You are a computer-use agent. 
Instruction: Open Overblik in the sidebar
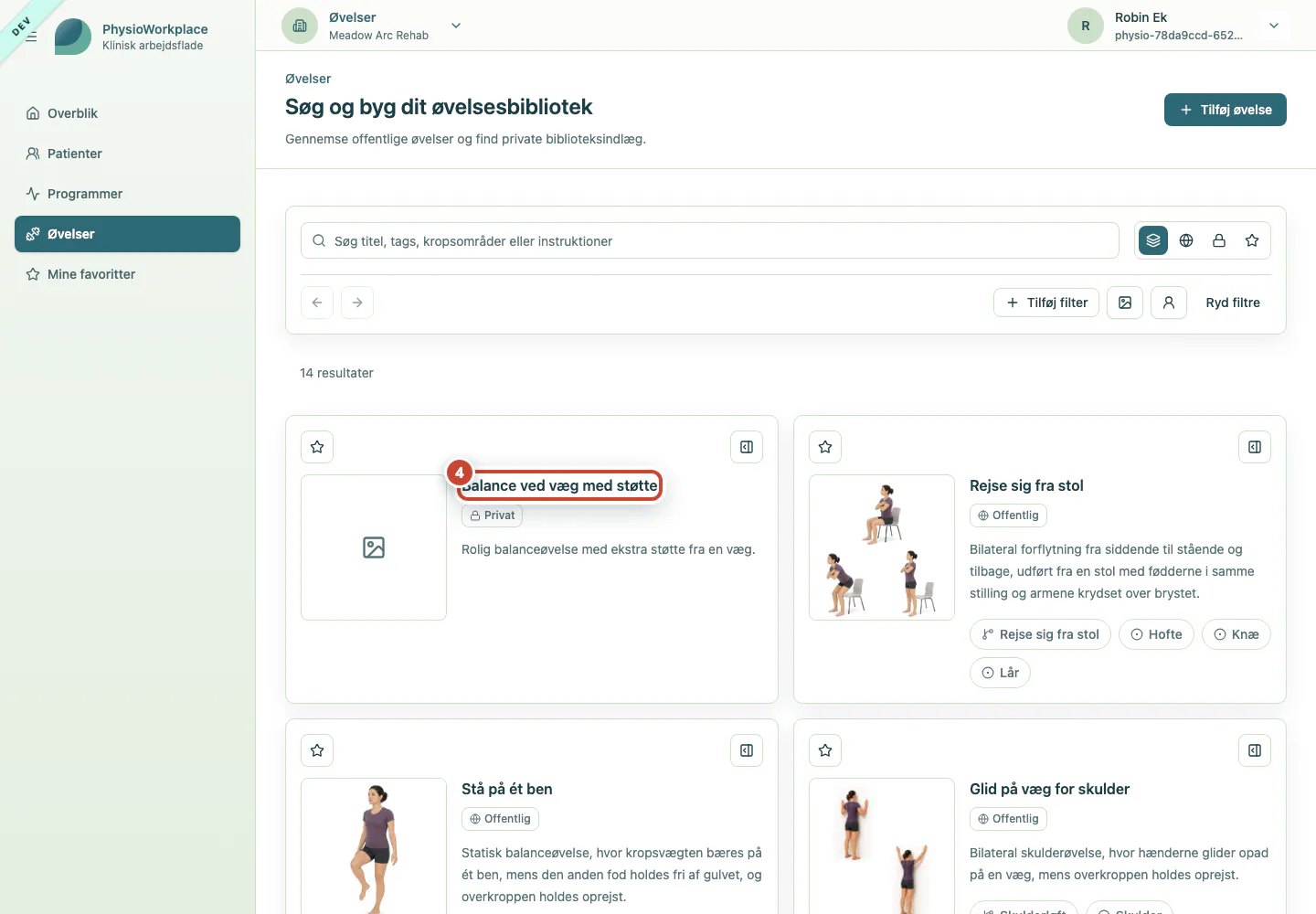coord(127,113)
